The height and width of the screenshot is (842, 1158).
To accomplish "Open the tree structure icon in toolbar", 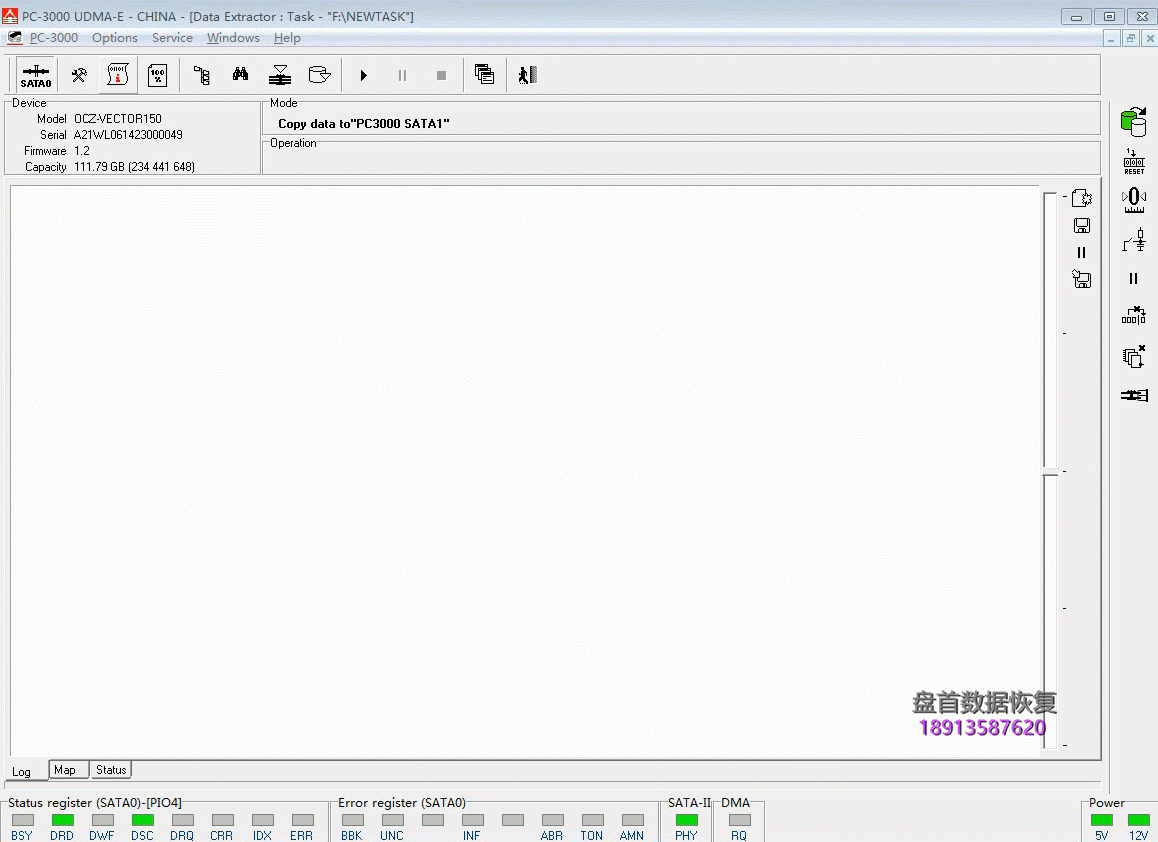I will 201,75.
